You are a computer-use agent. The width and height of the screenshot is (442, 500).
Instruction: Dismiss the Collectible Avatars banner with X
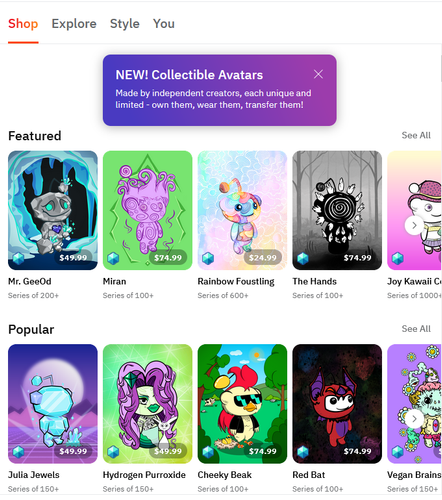pos(318,74)
